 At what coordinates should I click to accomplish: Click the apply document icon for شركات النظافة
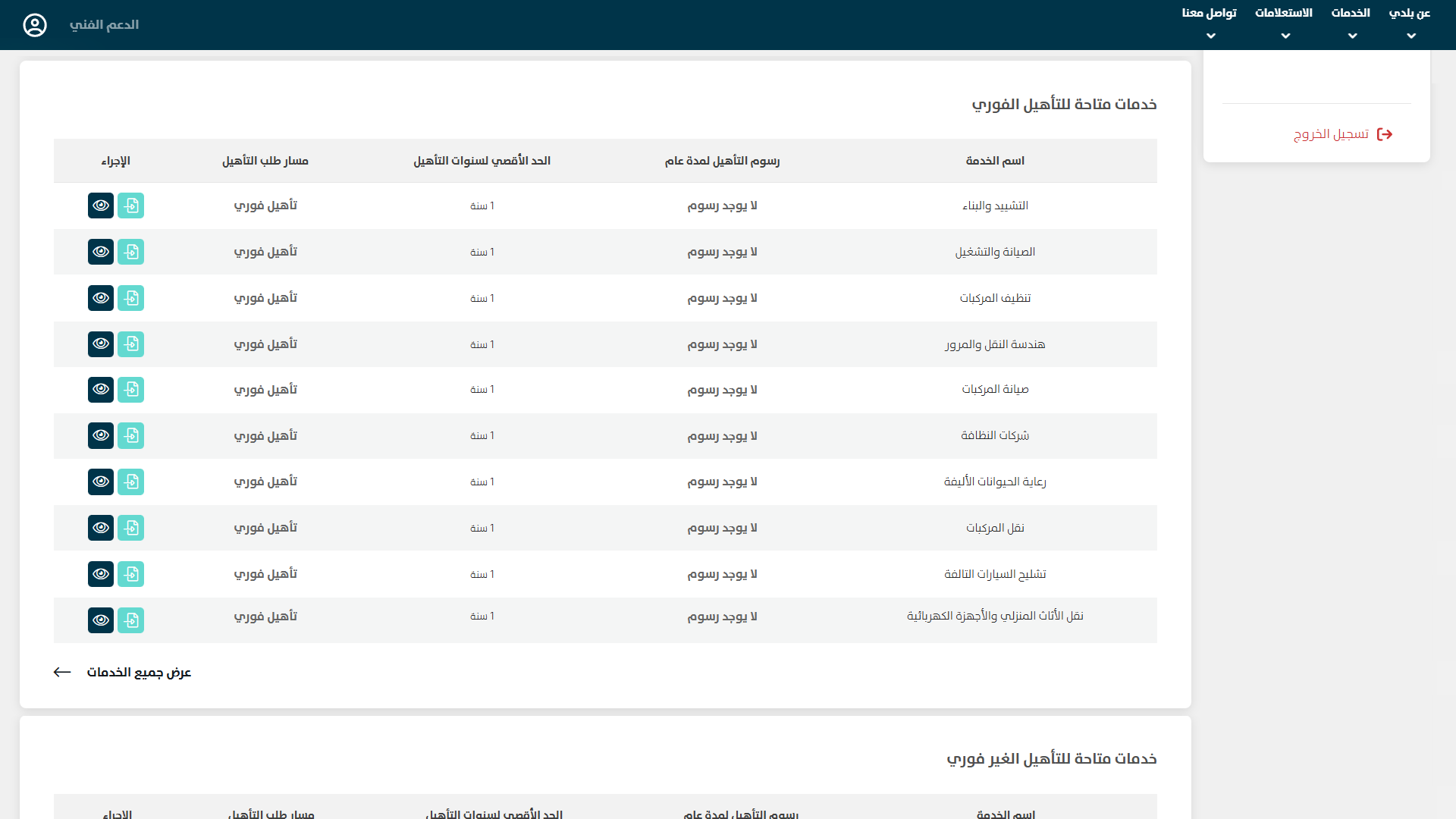pos(131,436)
